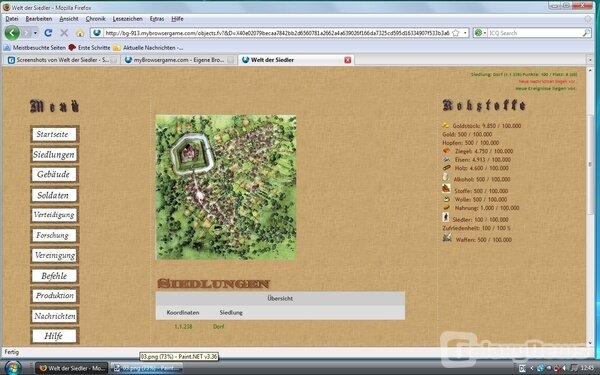600x375 pixels.
Task: Click the Eisen resource icon
Action: (x=446, y=159)
